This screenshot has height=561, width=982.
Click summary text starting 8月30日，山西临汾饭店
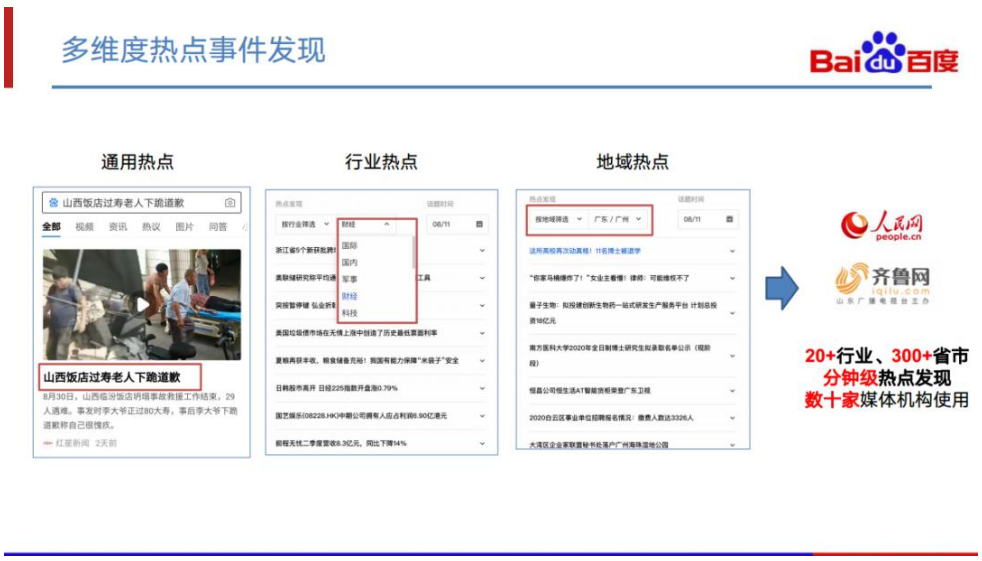pyautogui.click(x=140, y=411)
